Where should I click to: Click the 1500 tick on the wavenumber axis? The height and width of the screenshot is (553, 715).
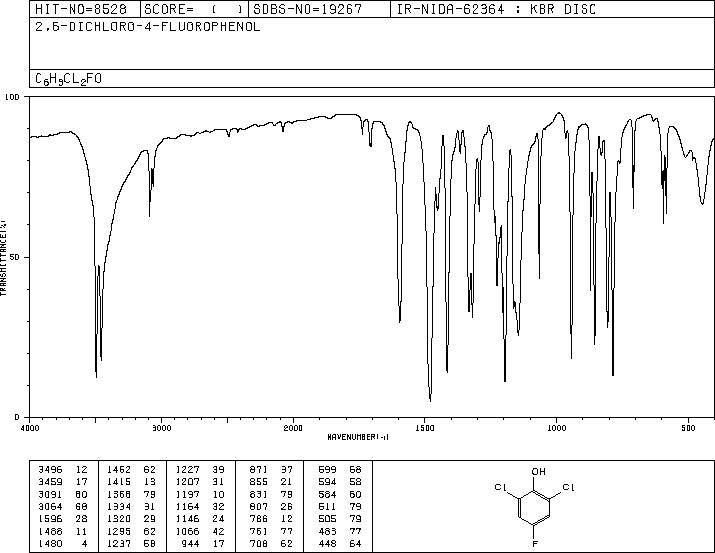pyautogui.click(x=425, y=428)
